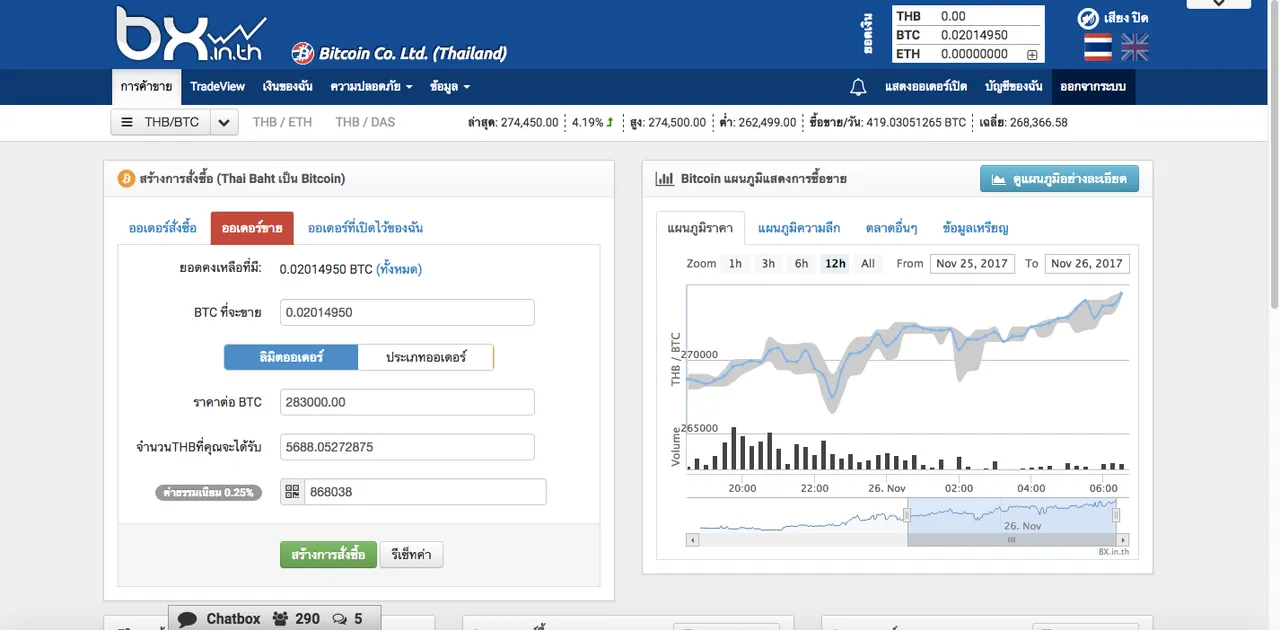
Task: Switch to the THB / ETH pair
Action: point(282,122)
